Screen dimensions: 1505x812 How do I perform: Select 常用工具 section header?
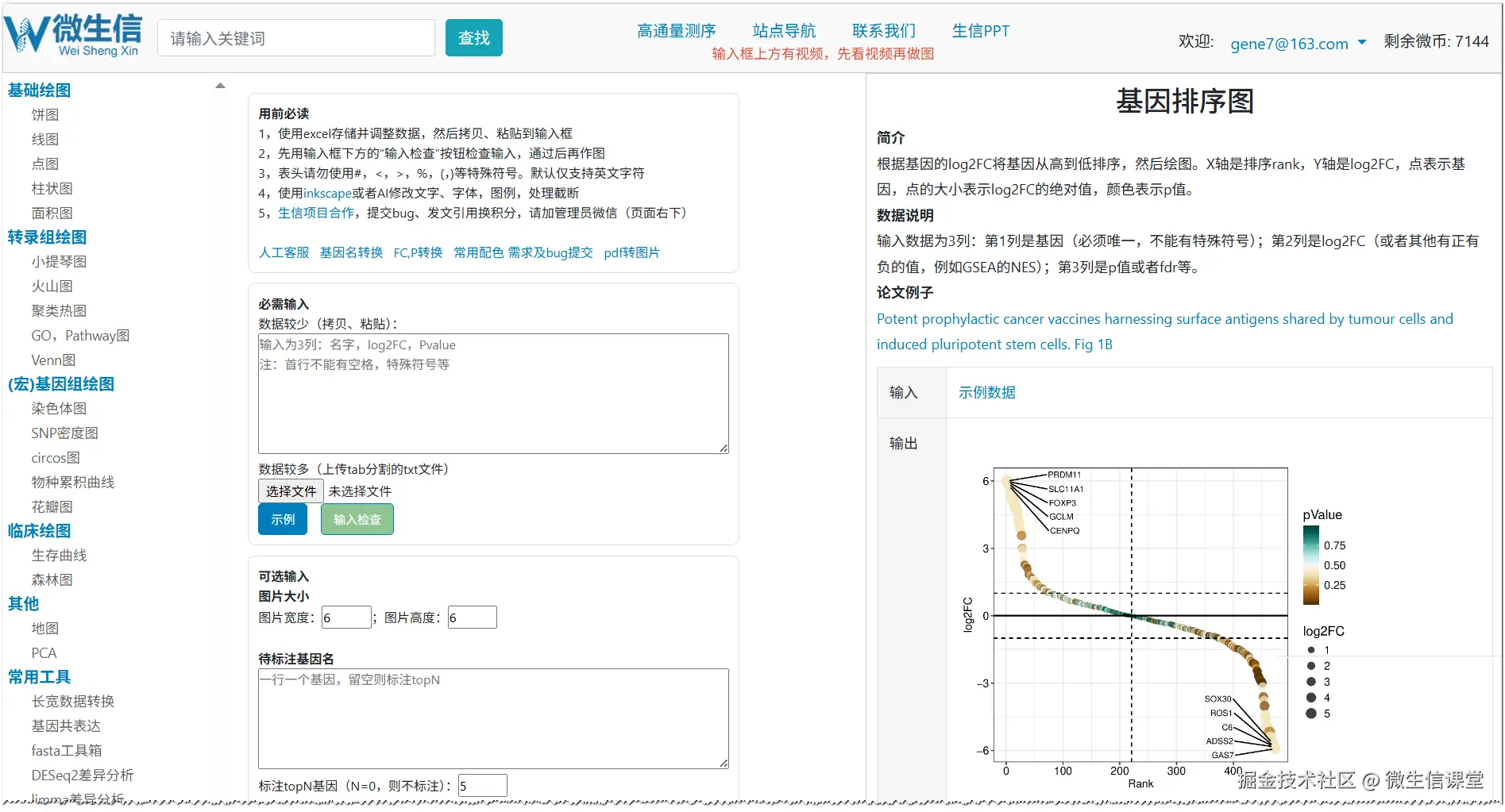tap(40, 677)
